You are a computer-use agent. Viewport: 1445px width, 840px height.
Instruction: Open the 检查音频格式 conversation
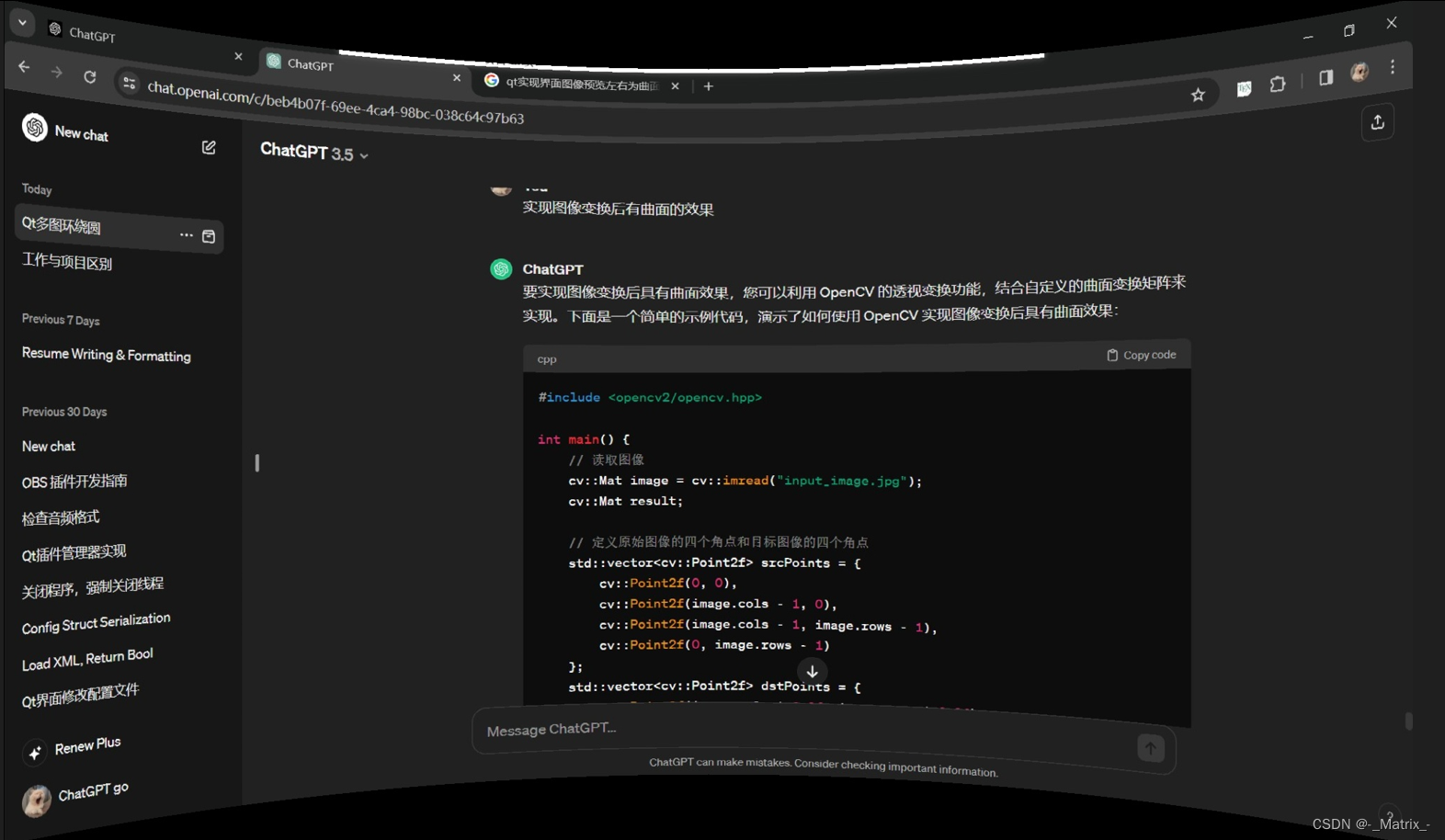point(61,517)
